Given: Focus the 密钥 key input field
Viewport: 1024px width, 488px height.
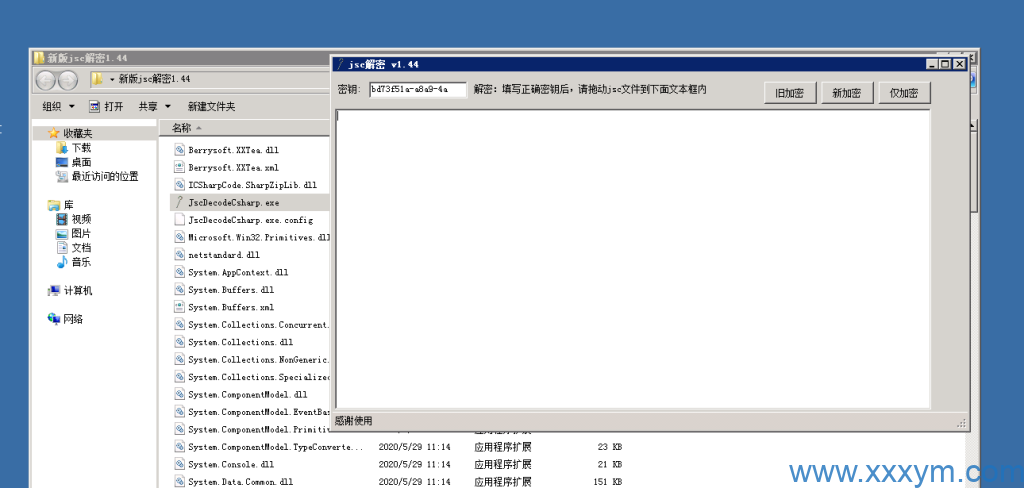Looking at the screenshot, I should (x=416, y=89).
